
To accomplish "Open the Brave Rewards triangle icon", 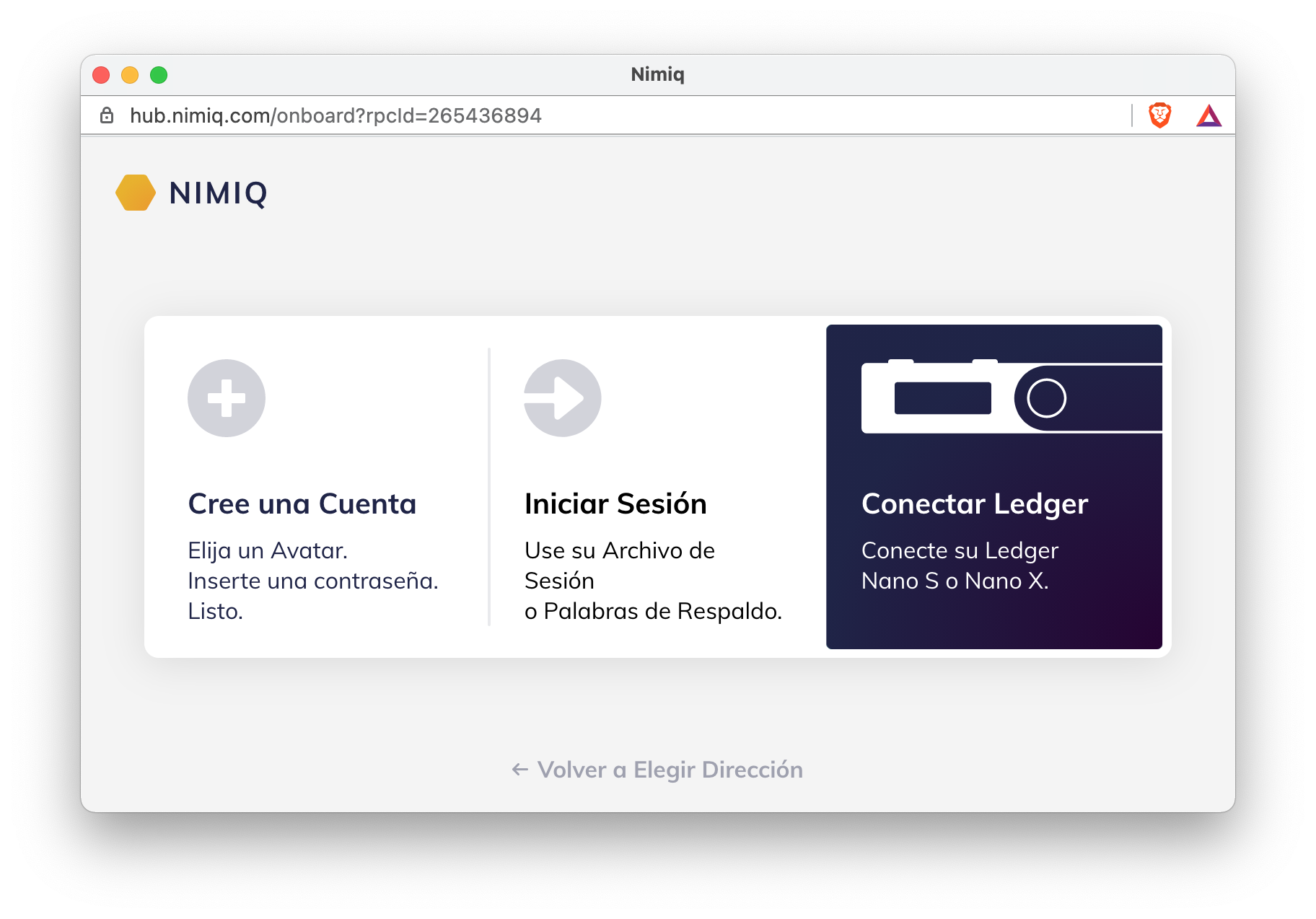I will (1209, 115).
